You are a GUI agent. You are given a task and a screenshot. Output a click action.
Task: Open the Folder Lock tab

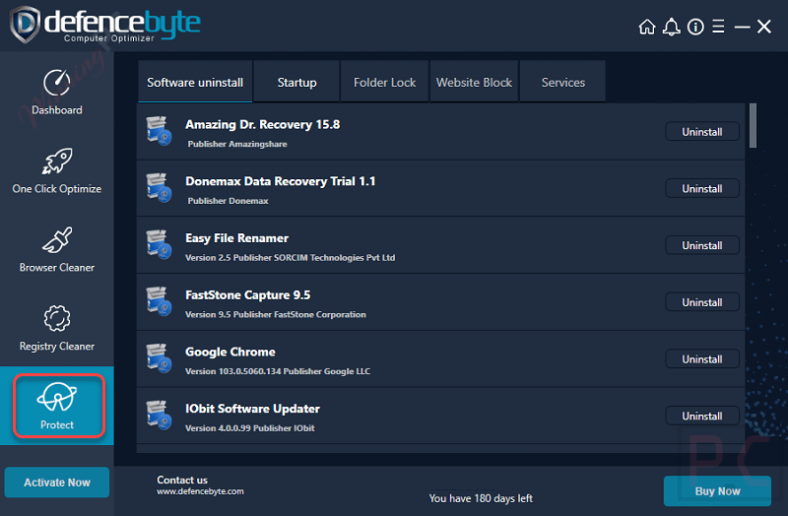pos(384,82)
